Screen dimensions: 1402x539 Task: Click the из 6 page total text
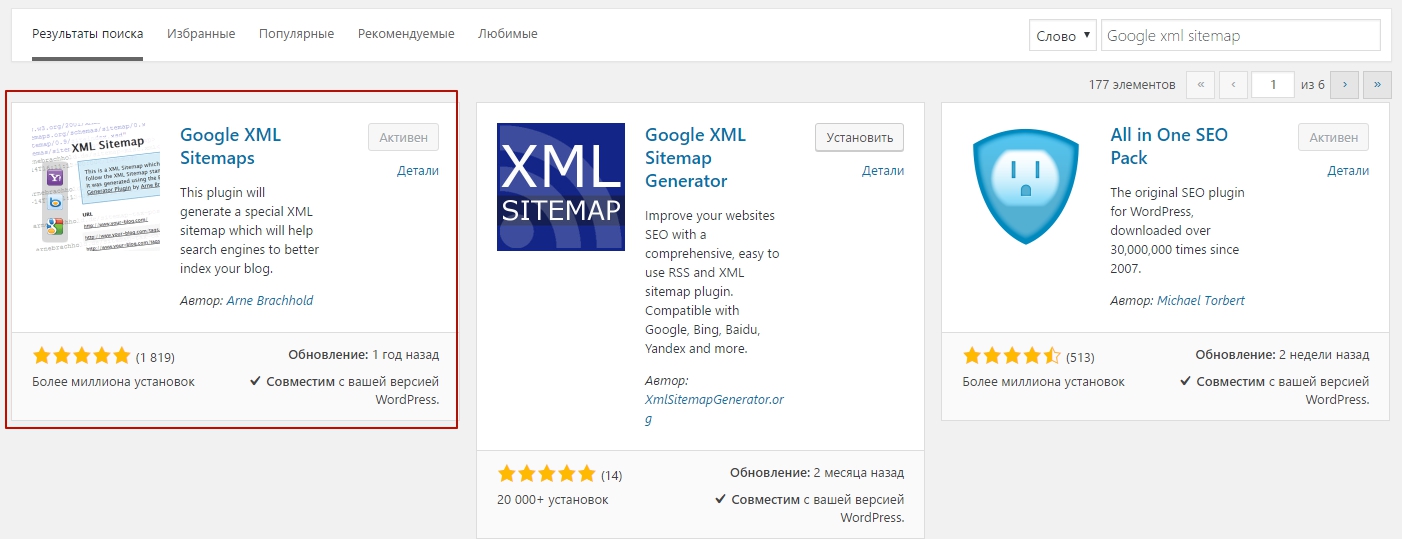point(1313,85)
